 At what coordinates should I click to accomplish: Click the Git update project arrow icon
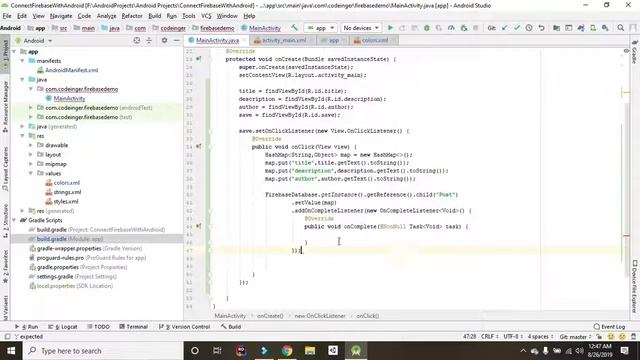(x=504, y=28)
